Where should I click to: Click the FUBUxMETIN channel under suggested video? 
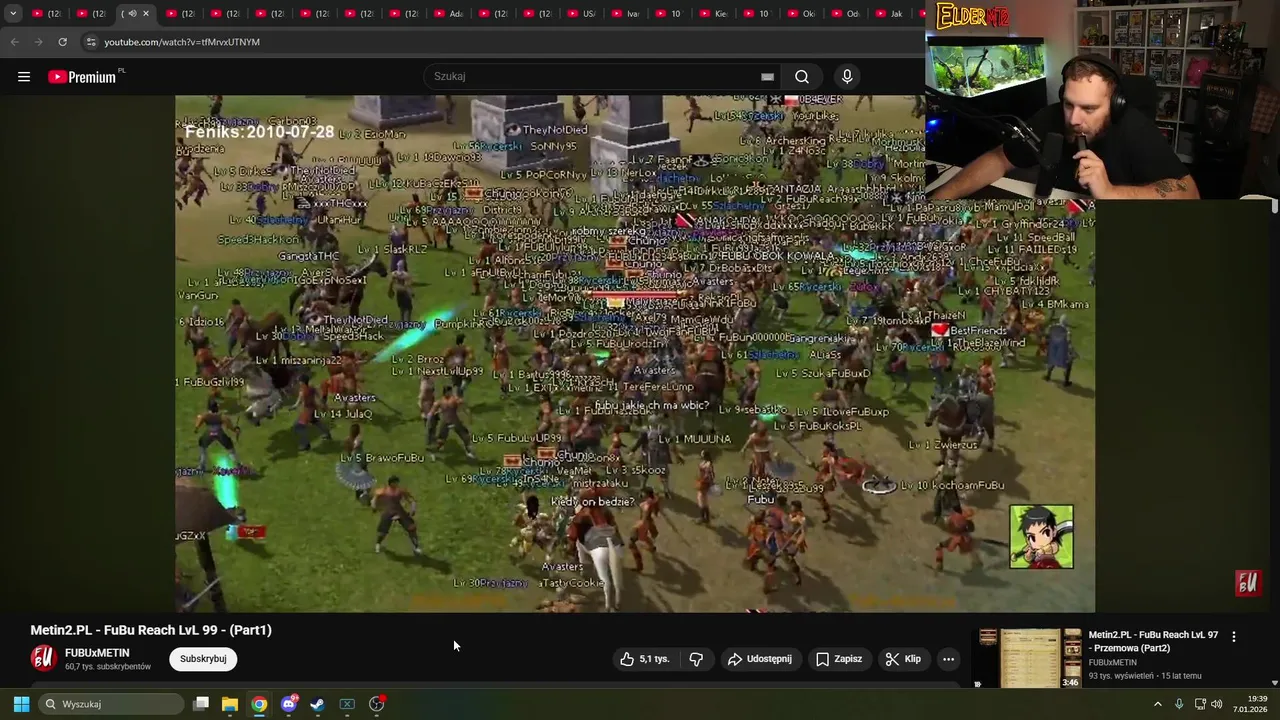(x=1112, y=662)
